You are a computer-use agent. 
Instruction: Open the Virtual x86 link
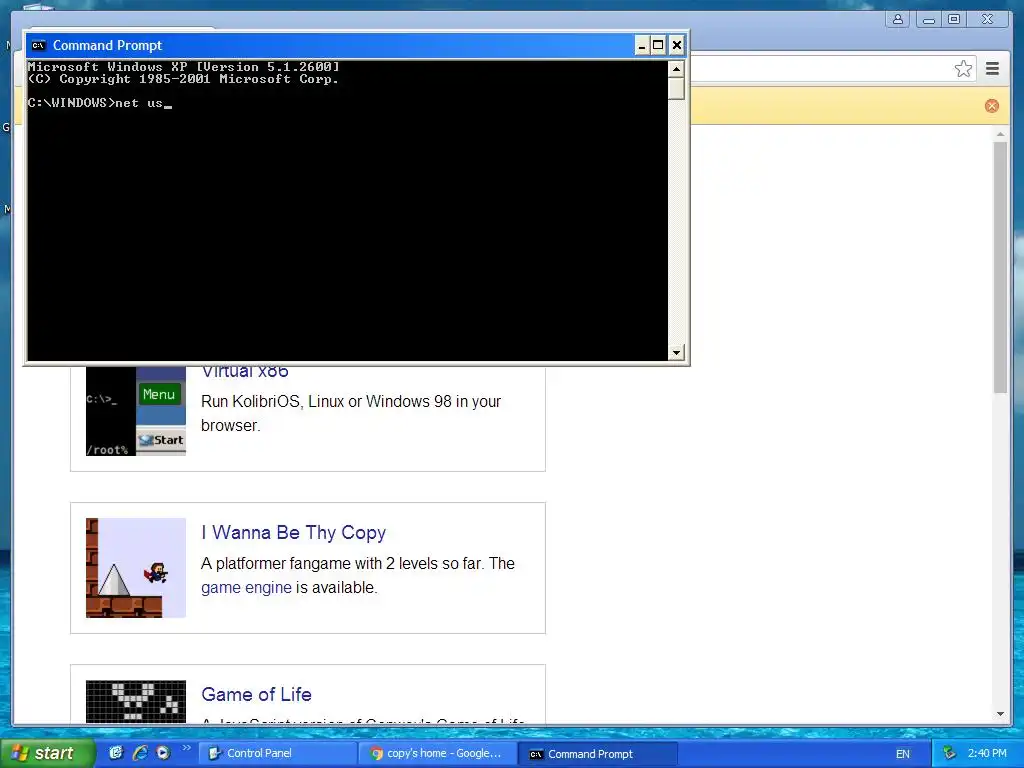pyautogui.click(x=245, y=372)
